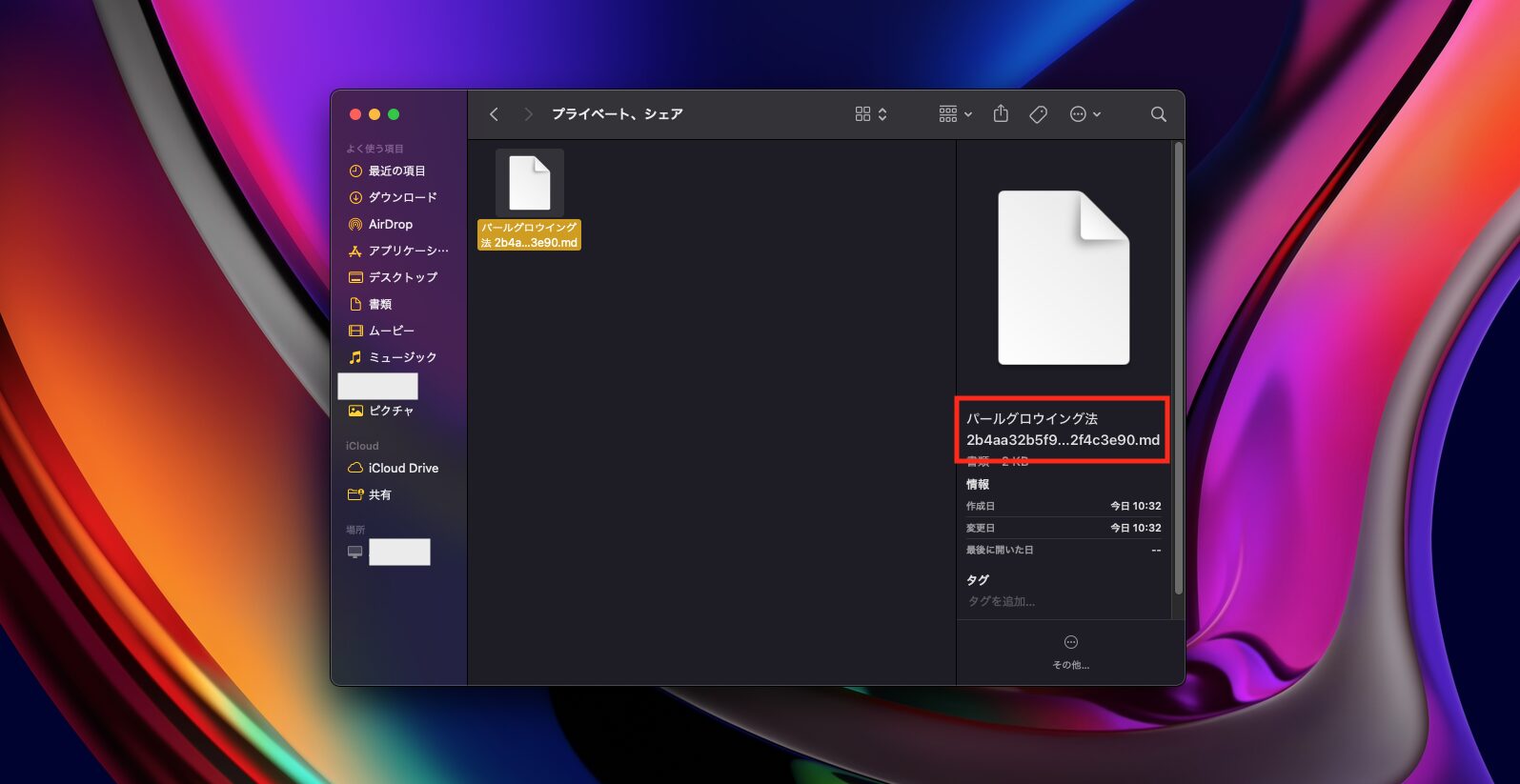Click the 情報 section heading
1520x784 pixels.
978,484
